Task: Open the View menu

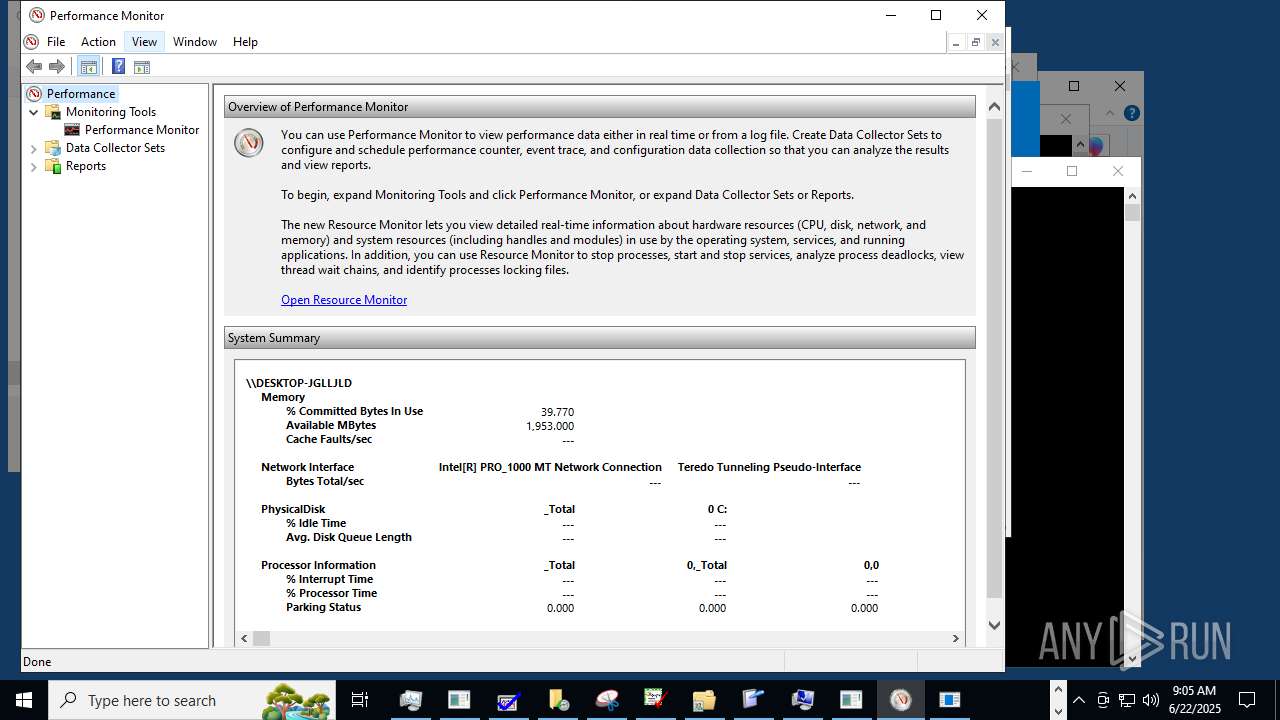Action: tap(144, 42)
